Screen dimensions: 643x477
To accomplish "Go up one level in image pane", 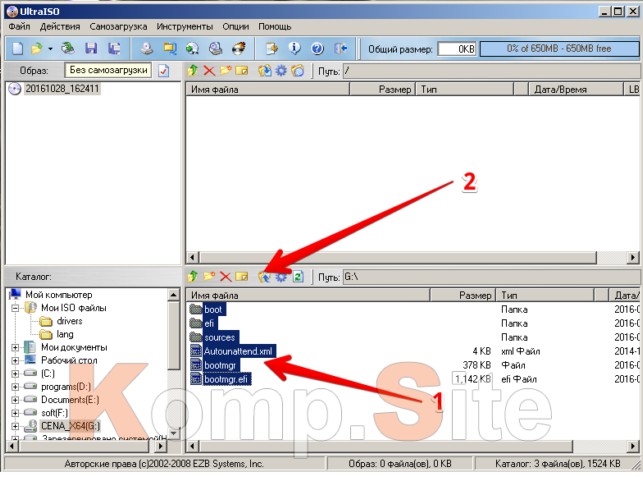I will pyautogui.click(x=192, y=71).
